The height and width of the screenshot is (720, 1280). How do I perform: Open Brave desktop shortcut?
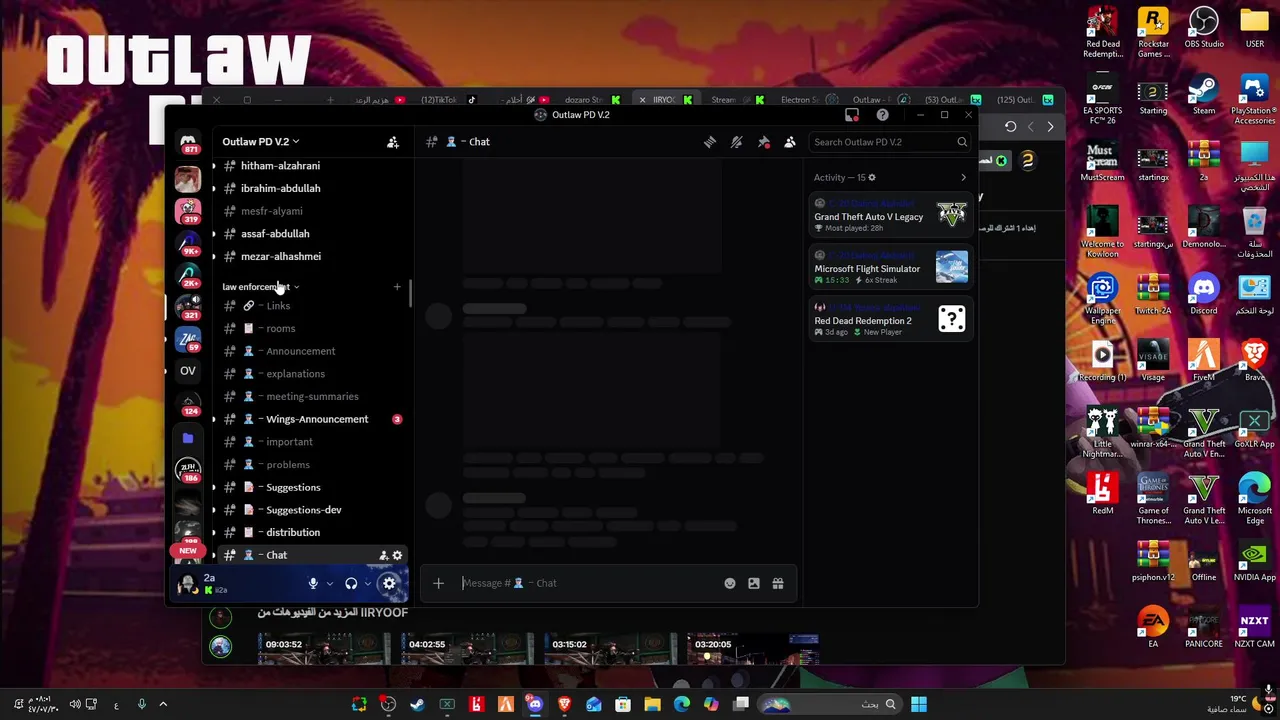pos(1254,360)
